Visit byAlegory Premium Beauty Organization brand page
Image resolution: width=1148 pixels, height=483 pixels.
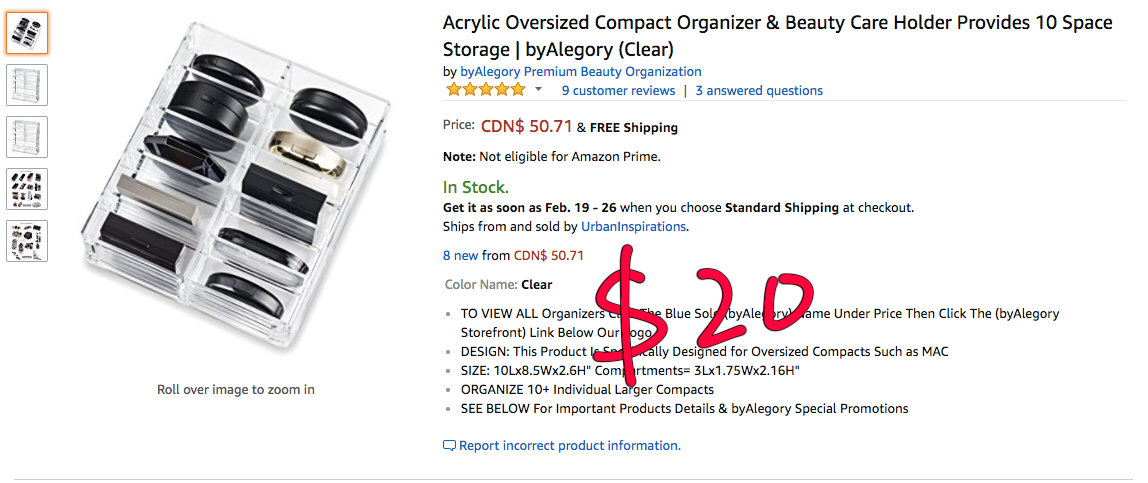580,72
